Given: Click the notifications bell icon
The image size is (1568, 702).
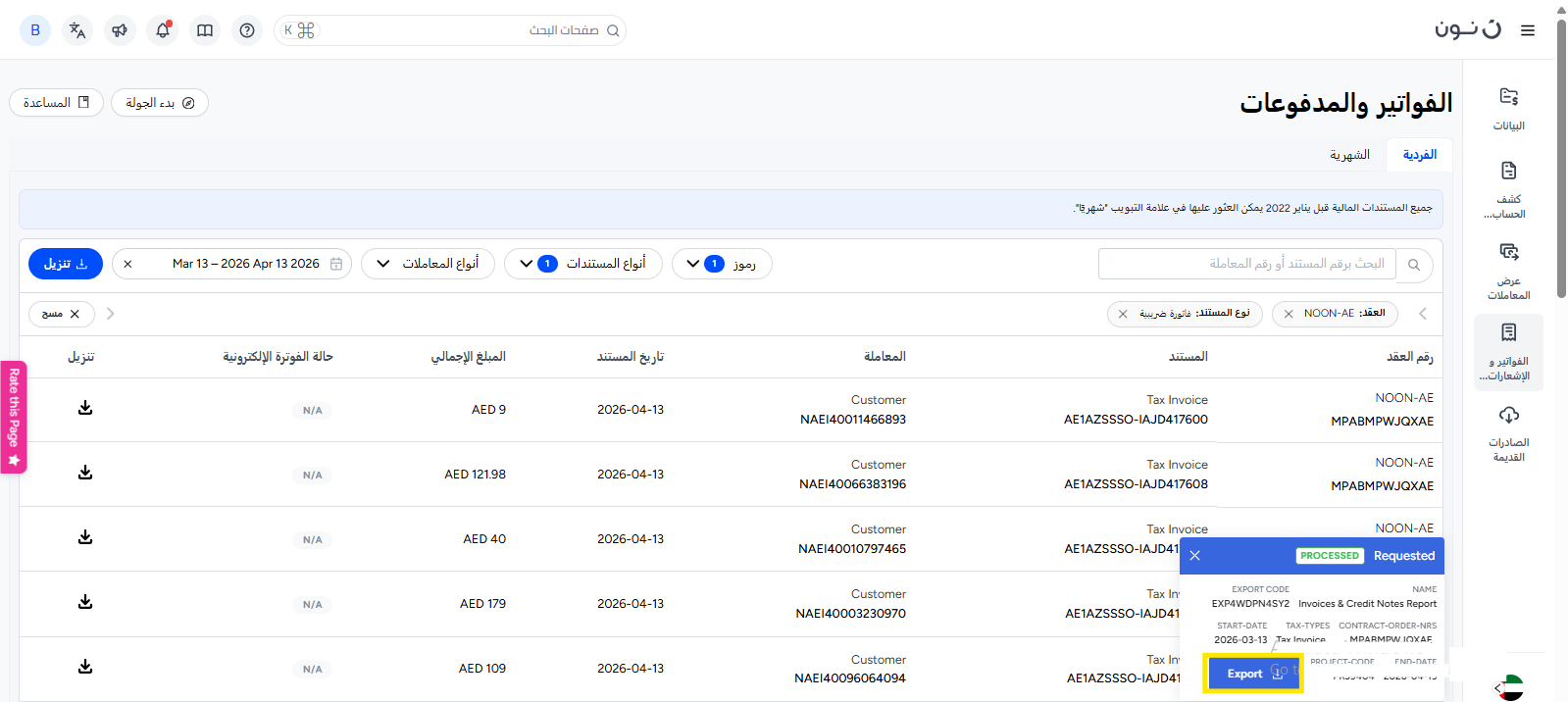Looking at the screenshot, I should coord(163,30).
